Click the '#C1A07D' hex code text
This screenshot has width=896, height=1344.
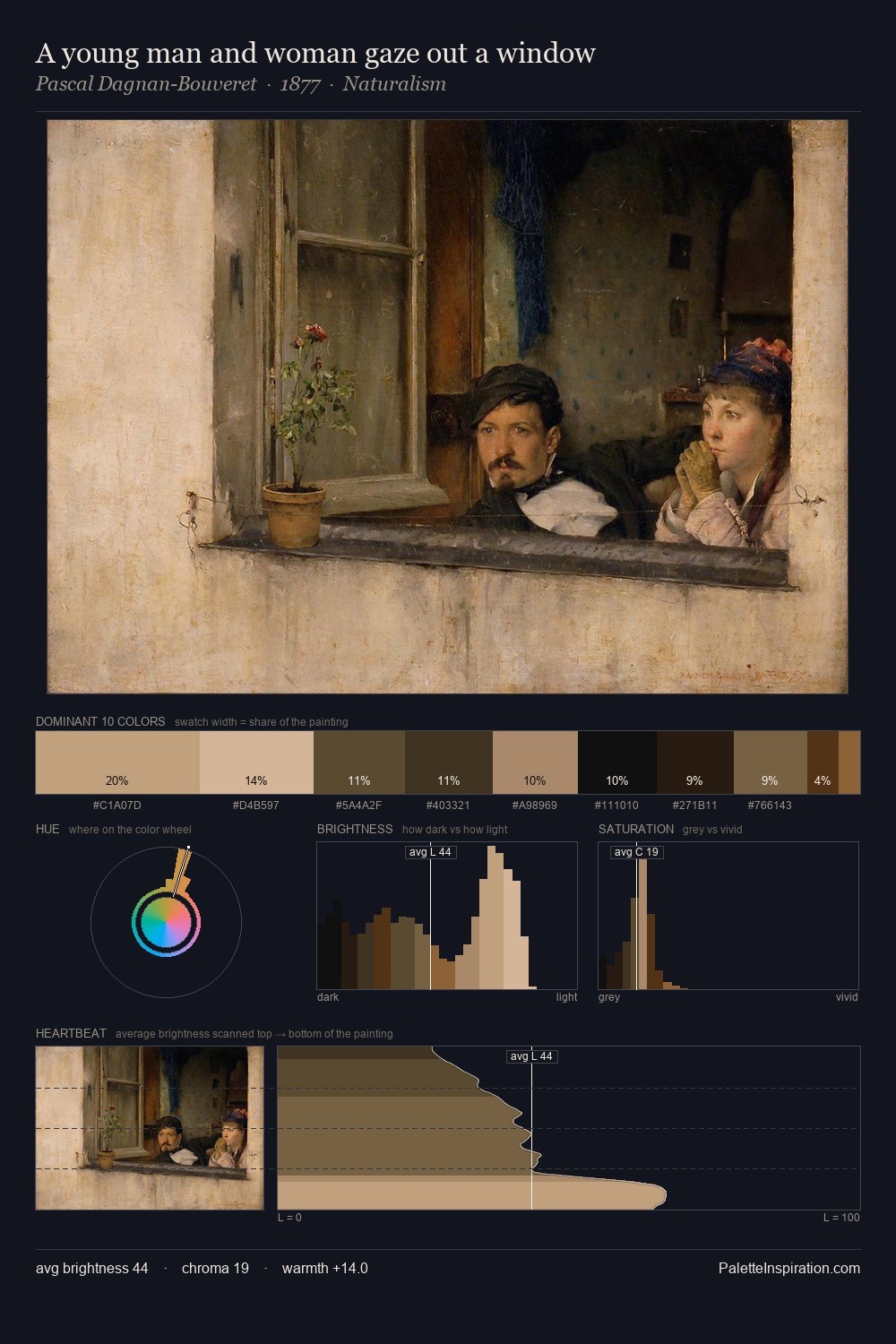(x=117, y=806)
